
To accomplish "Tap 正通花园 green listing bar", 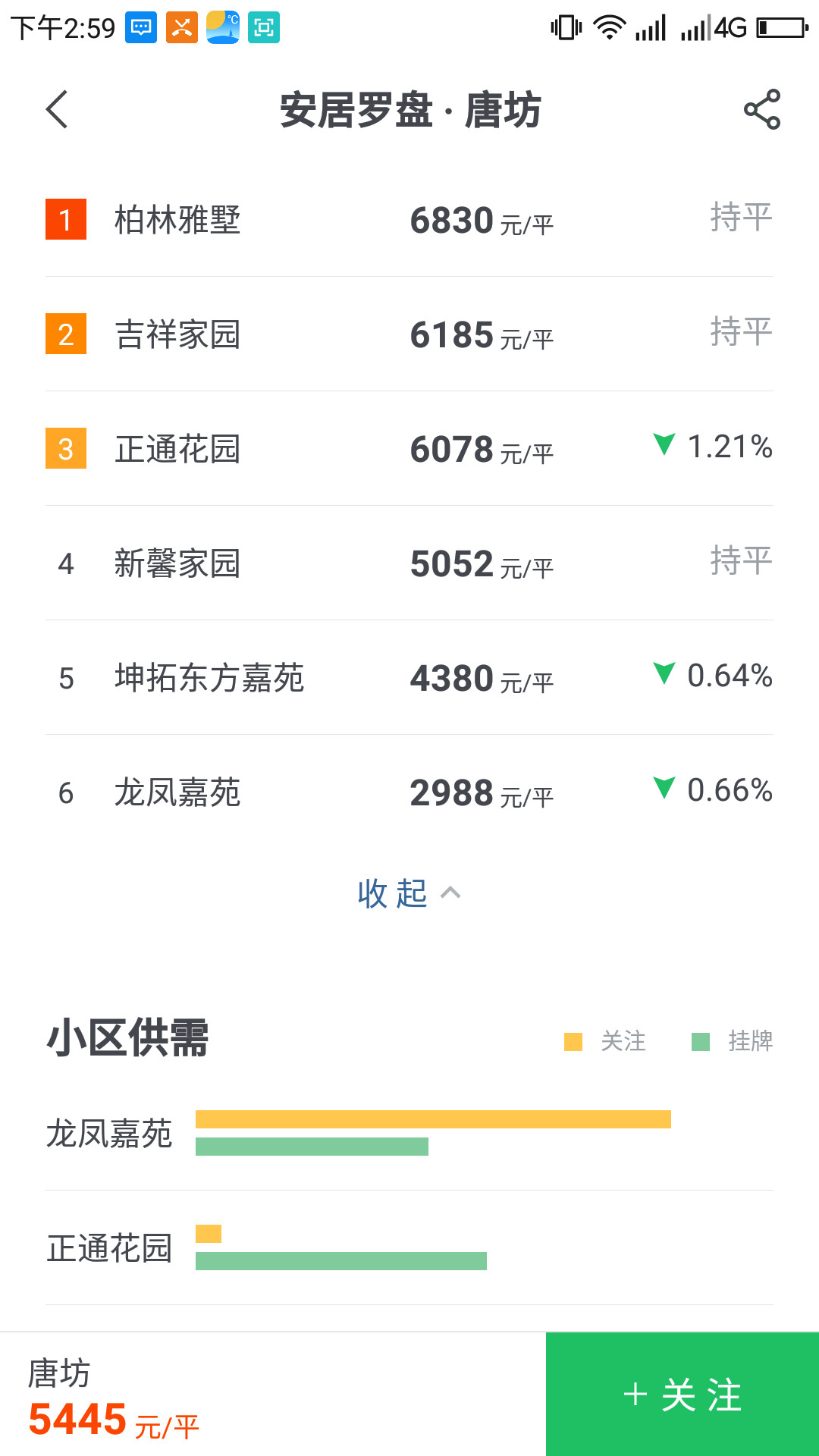I will tap(341, 1261).
